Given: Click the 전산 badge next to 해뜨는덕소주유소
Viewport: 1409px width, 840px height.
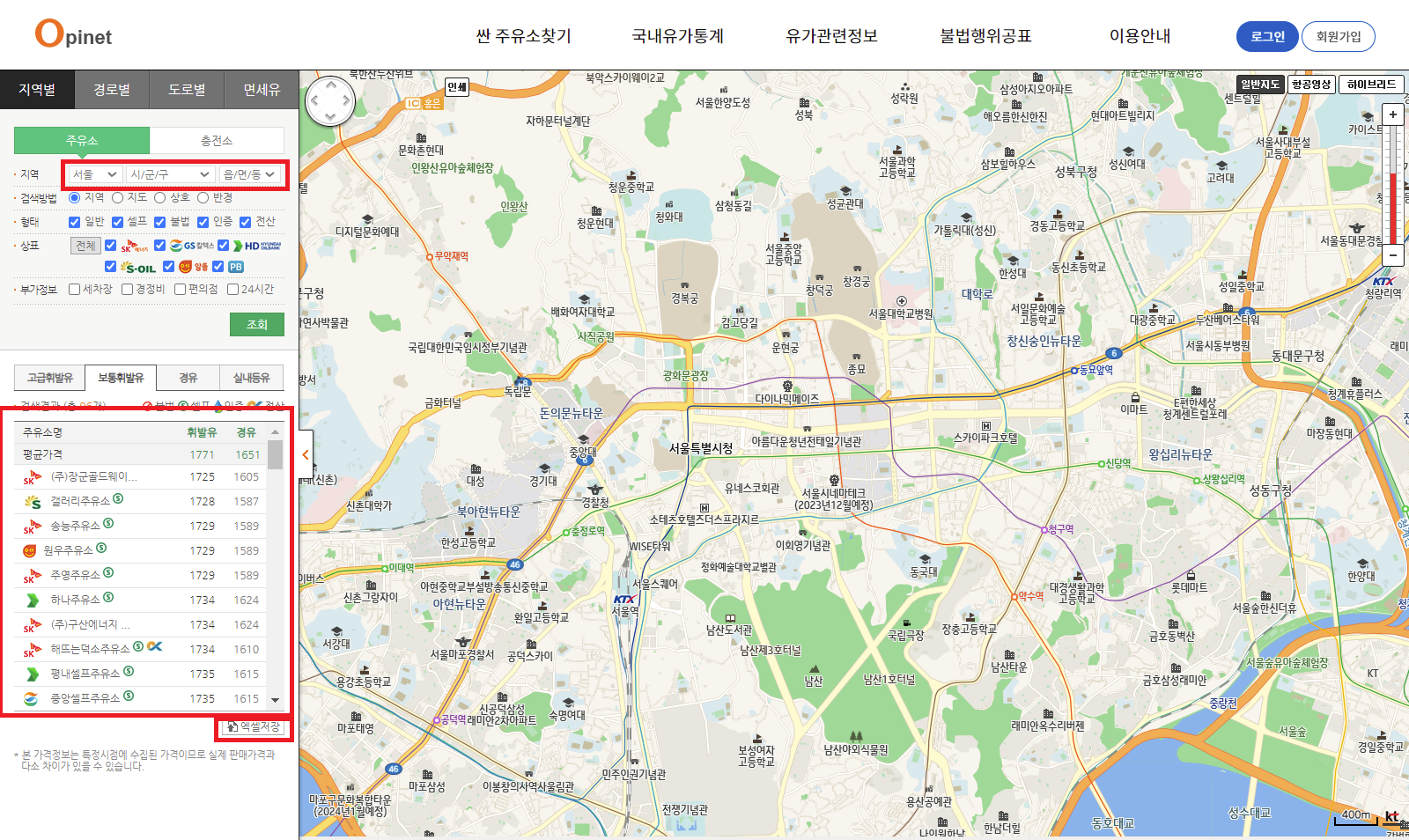Looking at the screenshot, I should 155,646.
